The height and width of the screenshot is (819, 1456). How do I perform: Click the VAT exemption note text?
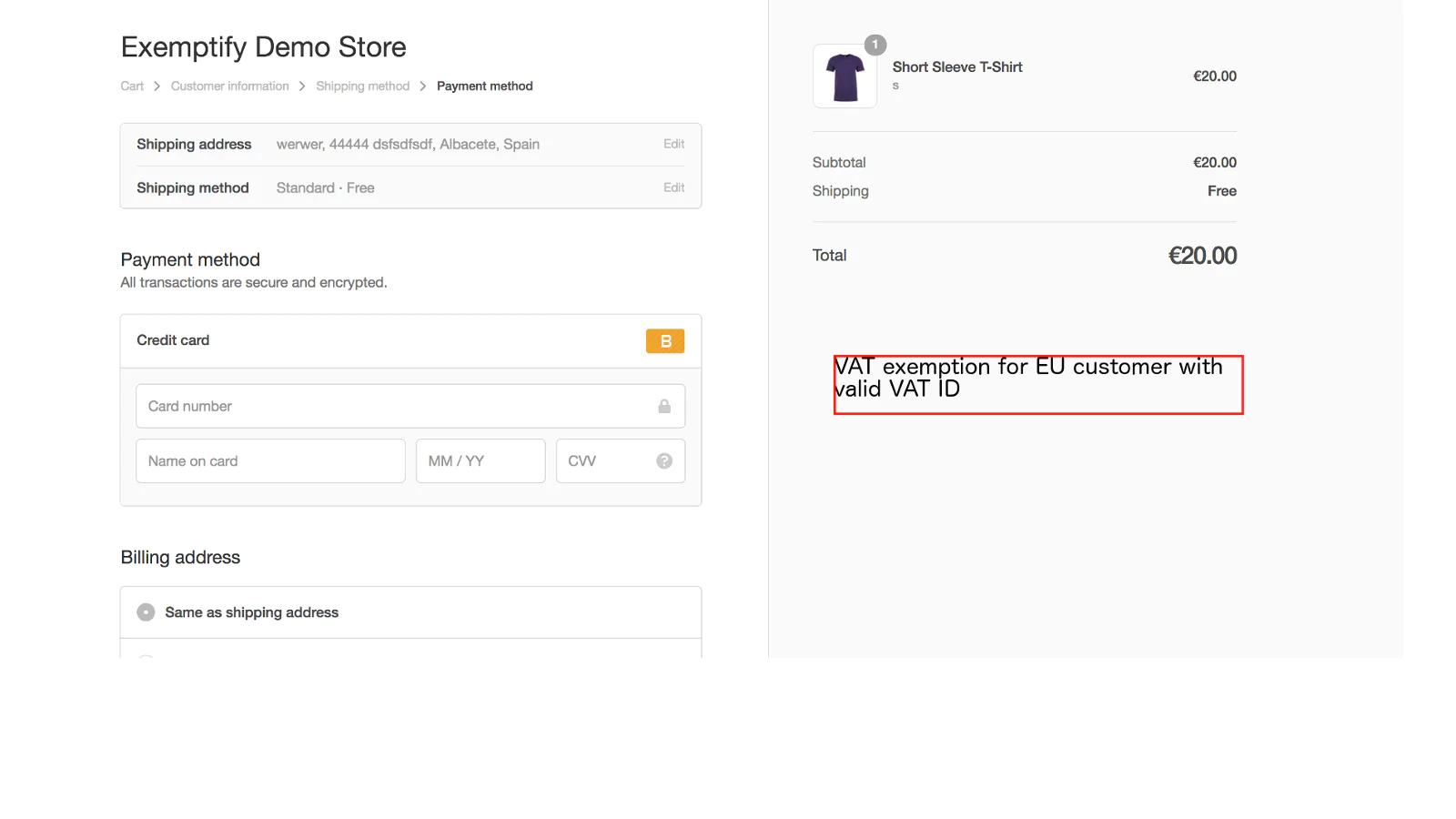click(1028, 379)
